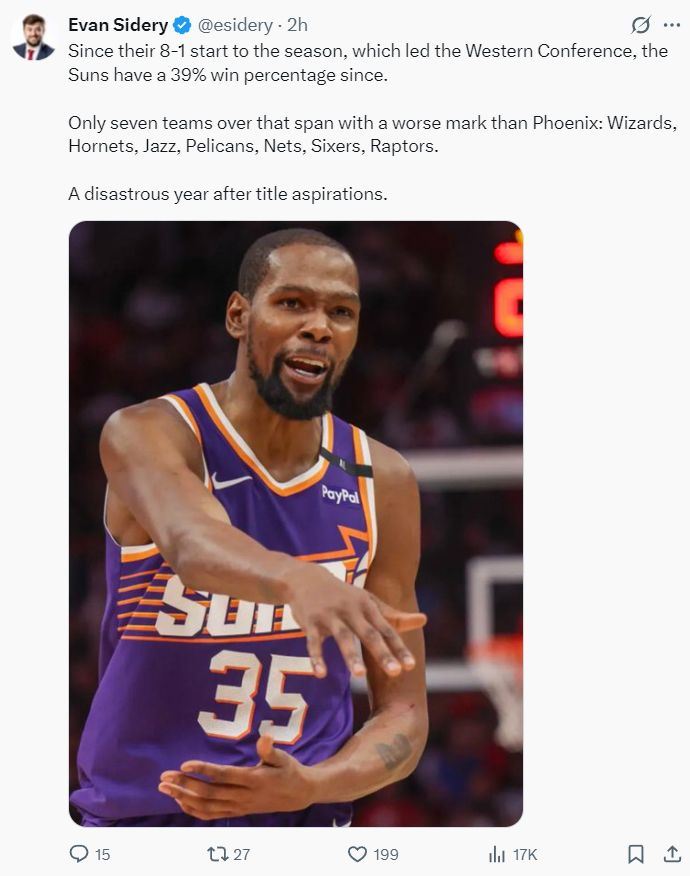
Task: Repost using the retweet arrows icon
Action: (217, 854)
